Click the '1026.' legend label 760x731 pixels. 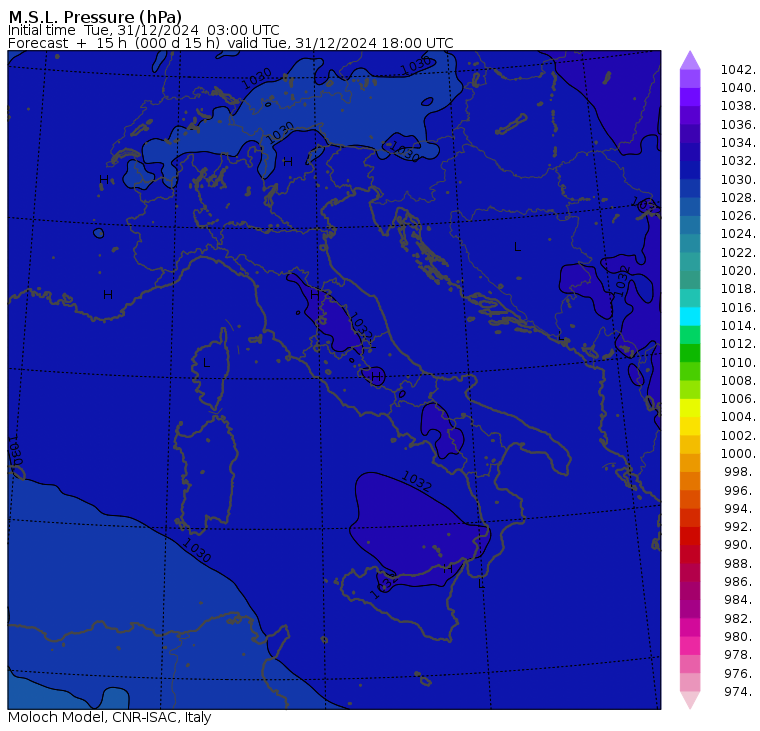[738, 215]
